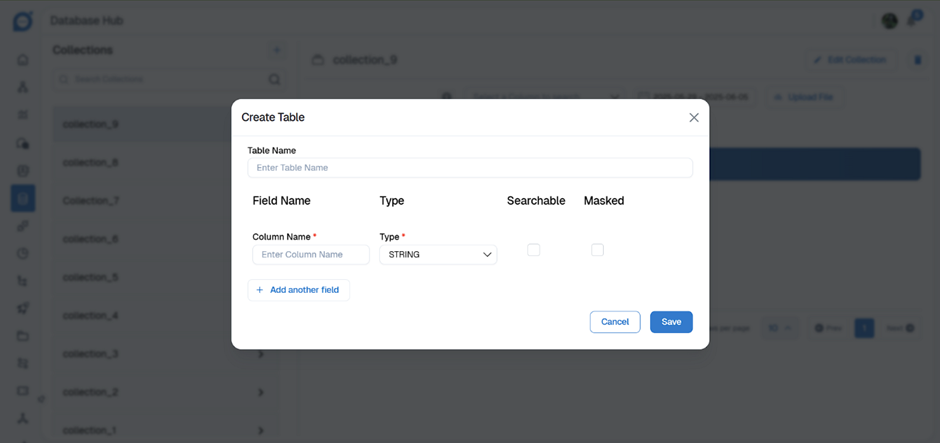Tick the Masked checkbox
The height and width of the screenshot is (443, 940).
(x=597, y=250)
